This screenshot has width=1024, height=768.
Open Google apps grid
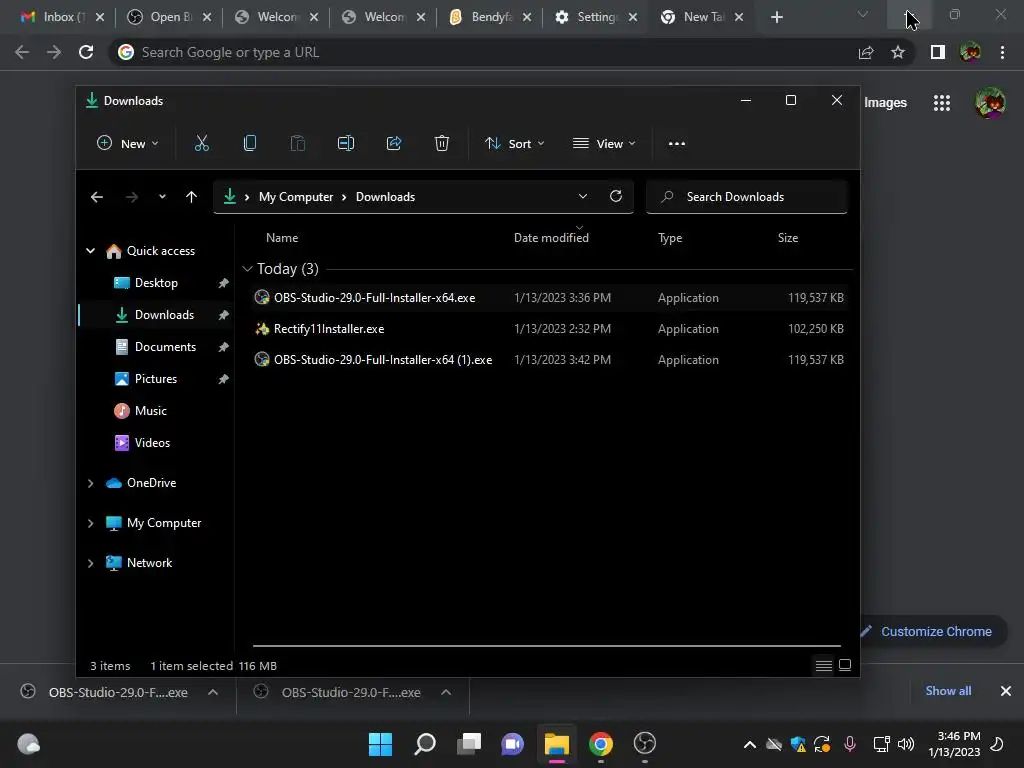tap(942, 103)
